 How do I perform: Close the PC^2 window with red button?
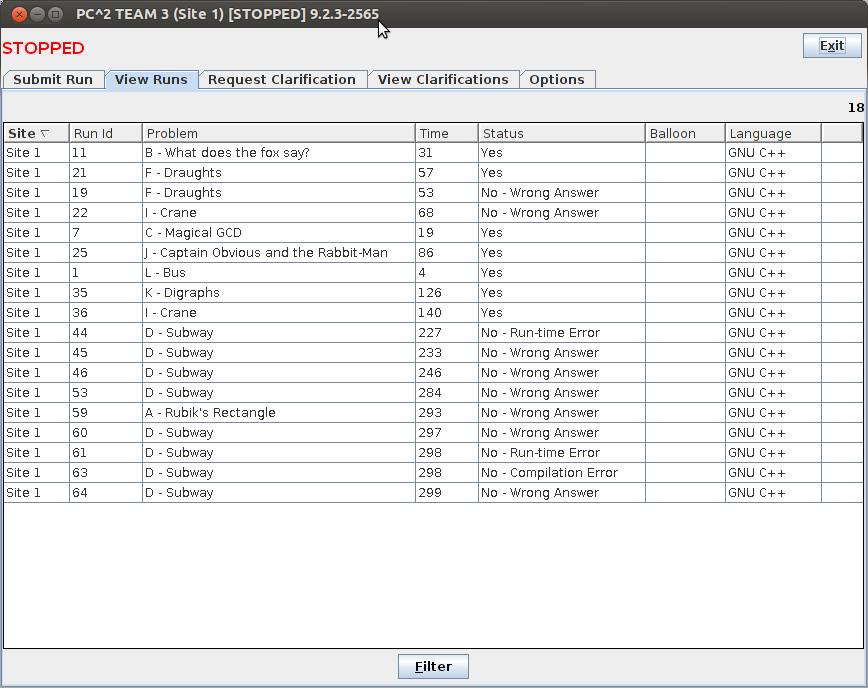[14, 14]
